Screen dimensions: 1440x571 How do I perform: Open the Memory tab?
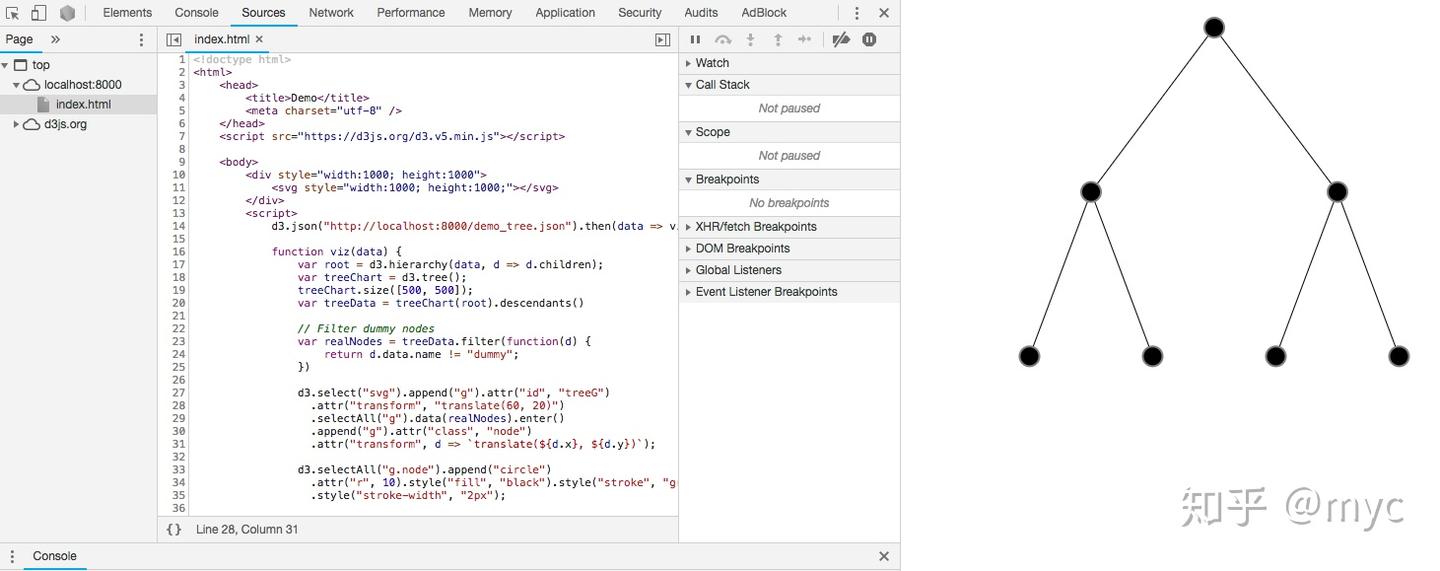[490, 13]
